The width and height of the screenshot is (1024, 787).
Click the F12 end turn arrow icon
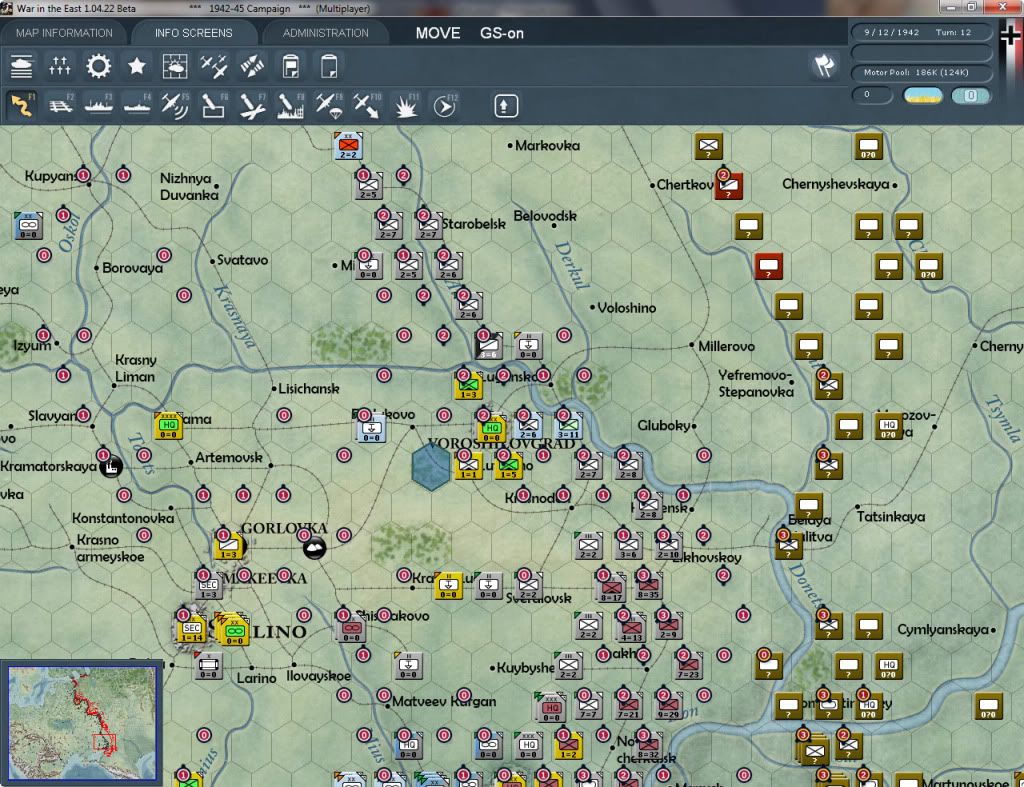pyautogui.click(x=445, y=105)
